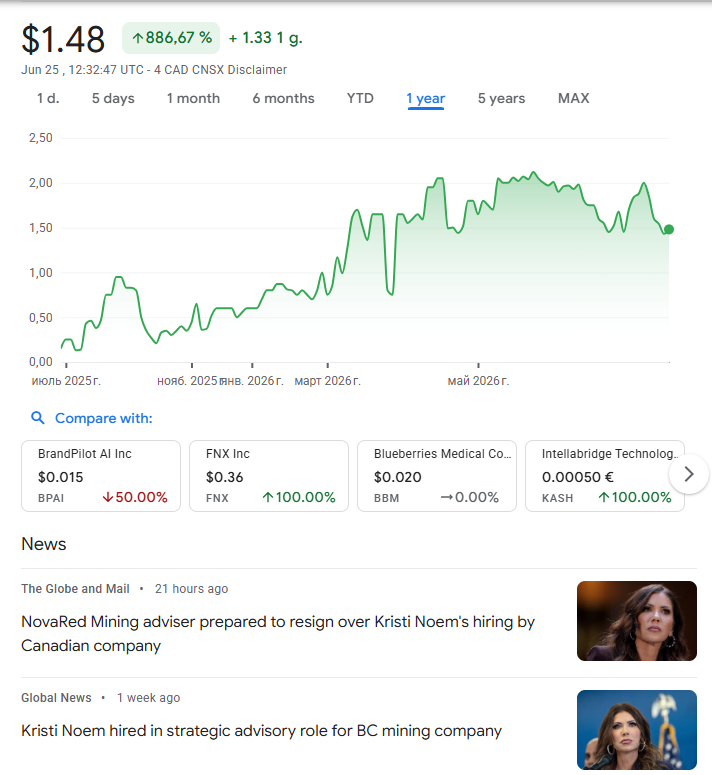Image resolution: width=712 pixels, height=775 pixels.
Task: Click the июль 2025 г. axis label
Action: click(x=66, y=381)
